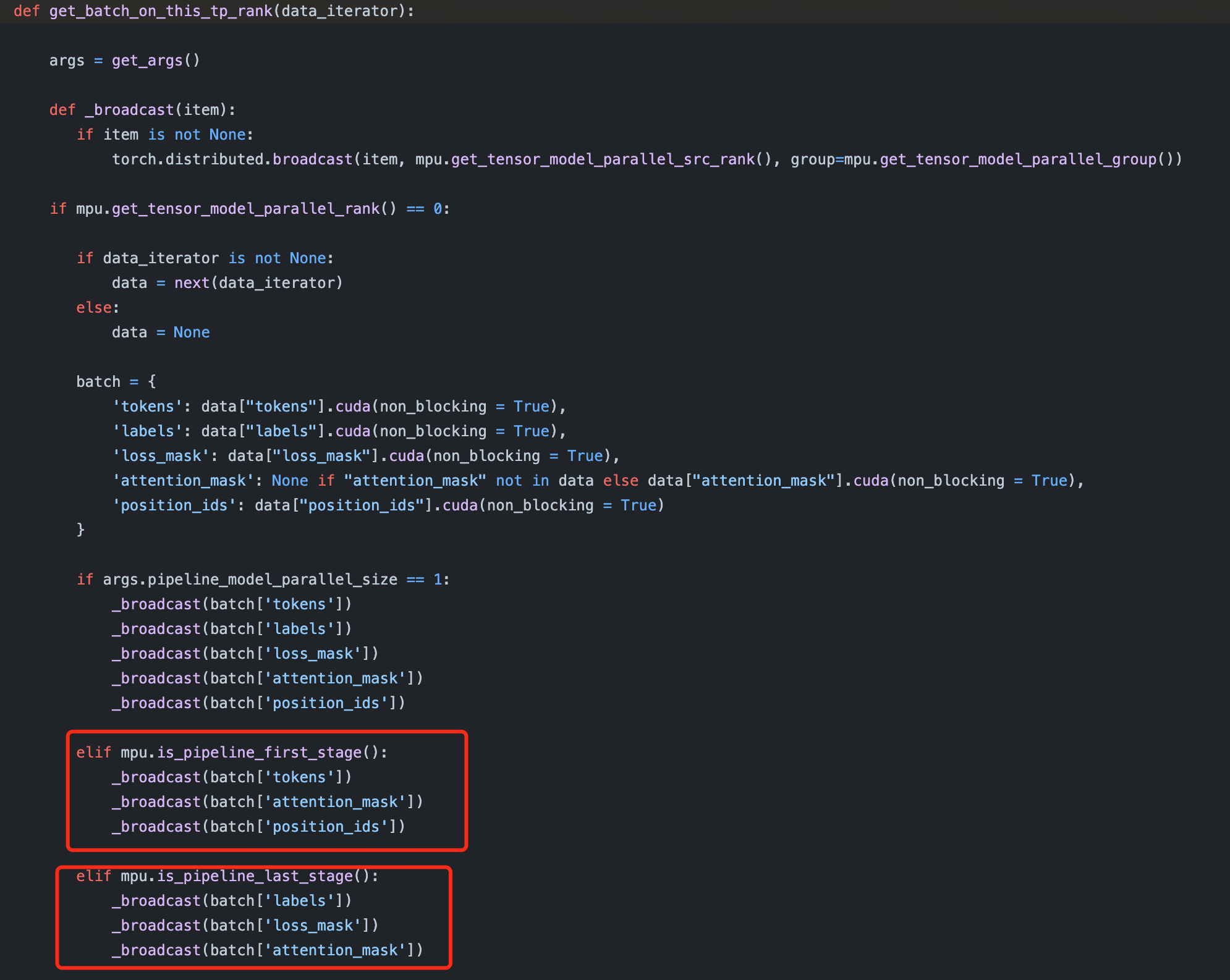
Task: Click the 'labels' dictionary key line
Action: [x=339, y=431]
